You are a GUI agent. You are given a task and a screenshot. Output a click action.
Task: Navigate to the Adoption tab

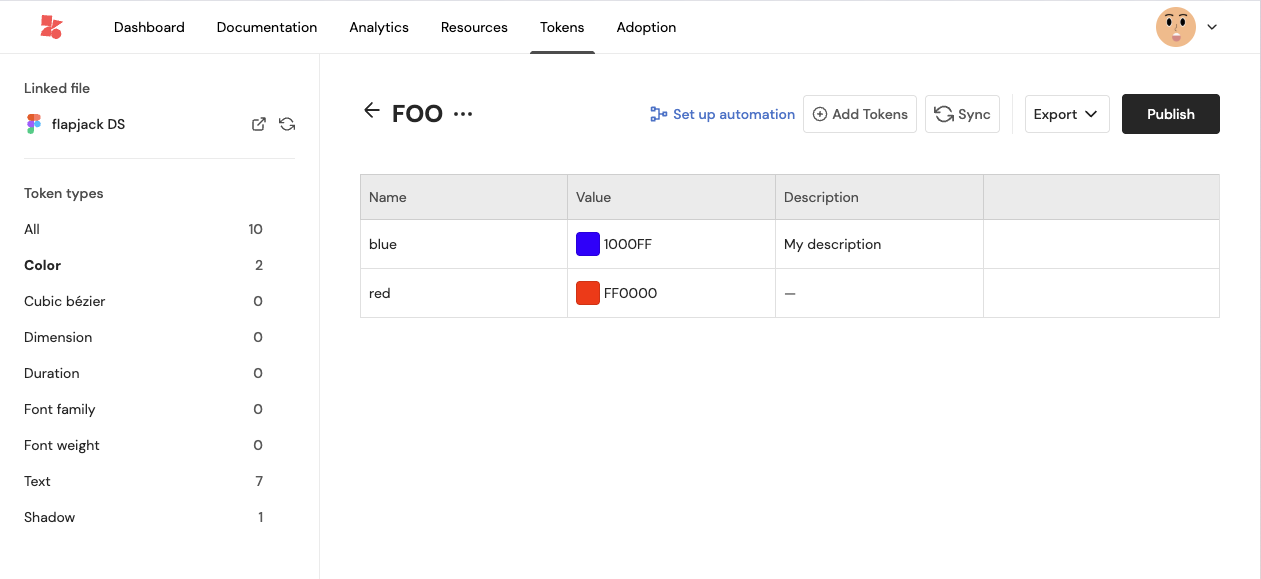(x=646, y=27)
